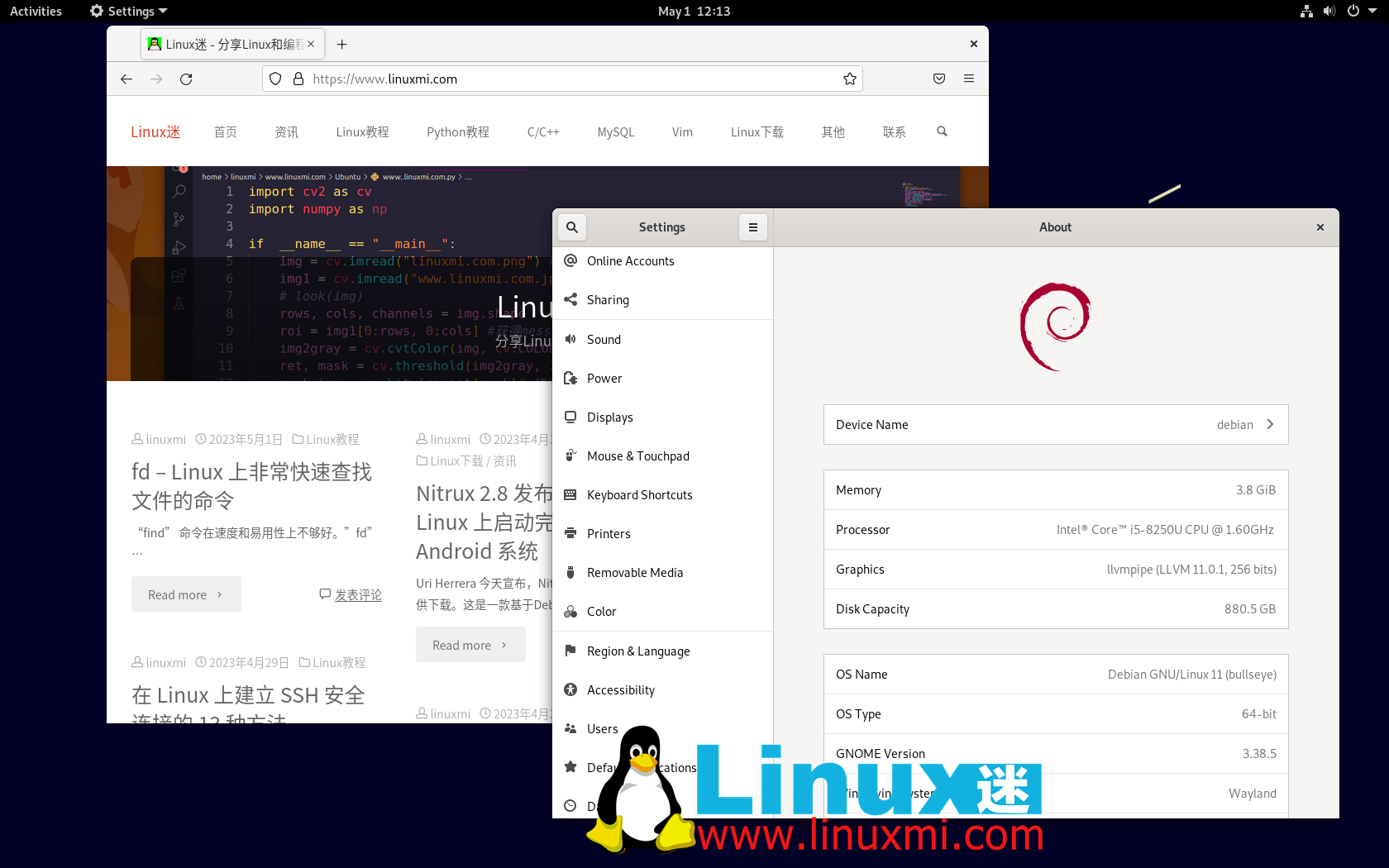The image size is (1389, 868).
Task: Click the Displays monitor icon
Action: [570, 417]
